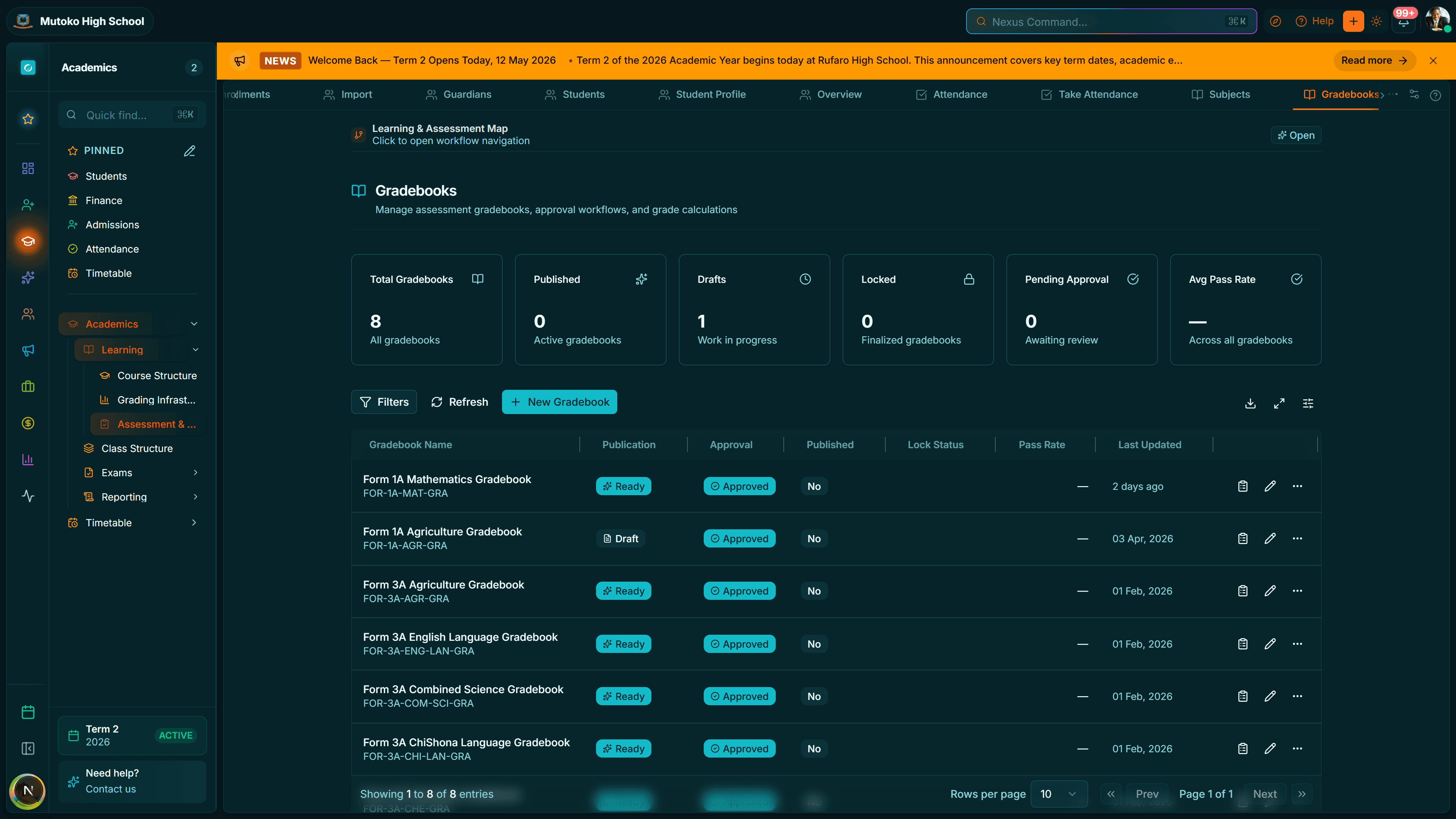Collapse the Academics section chevron
Image resolution: width=1456 pixels, height=819 pixels.
pos(194,324)
